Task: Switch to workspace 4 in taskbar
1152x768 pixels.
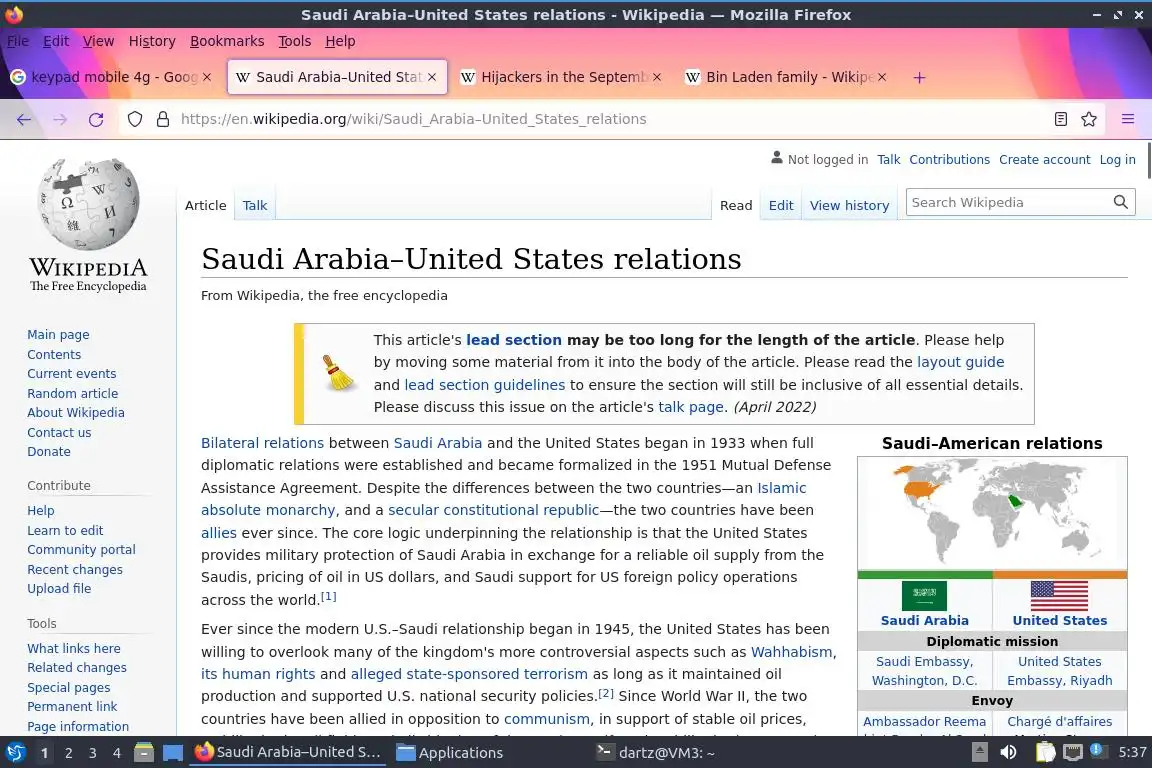Action: point(117,753)
